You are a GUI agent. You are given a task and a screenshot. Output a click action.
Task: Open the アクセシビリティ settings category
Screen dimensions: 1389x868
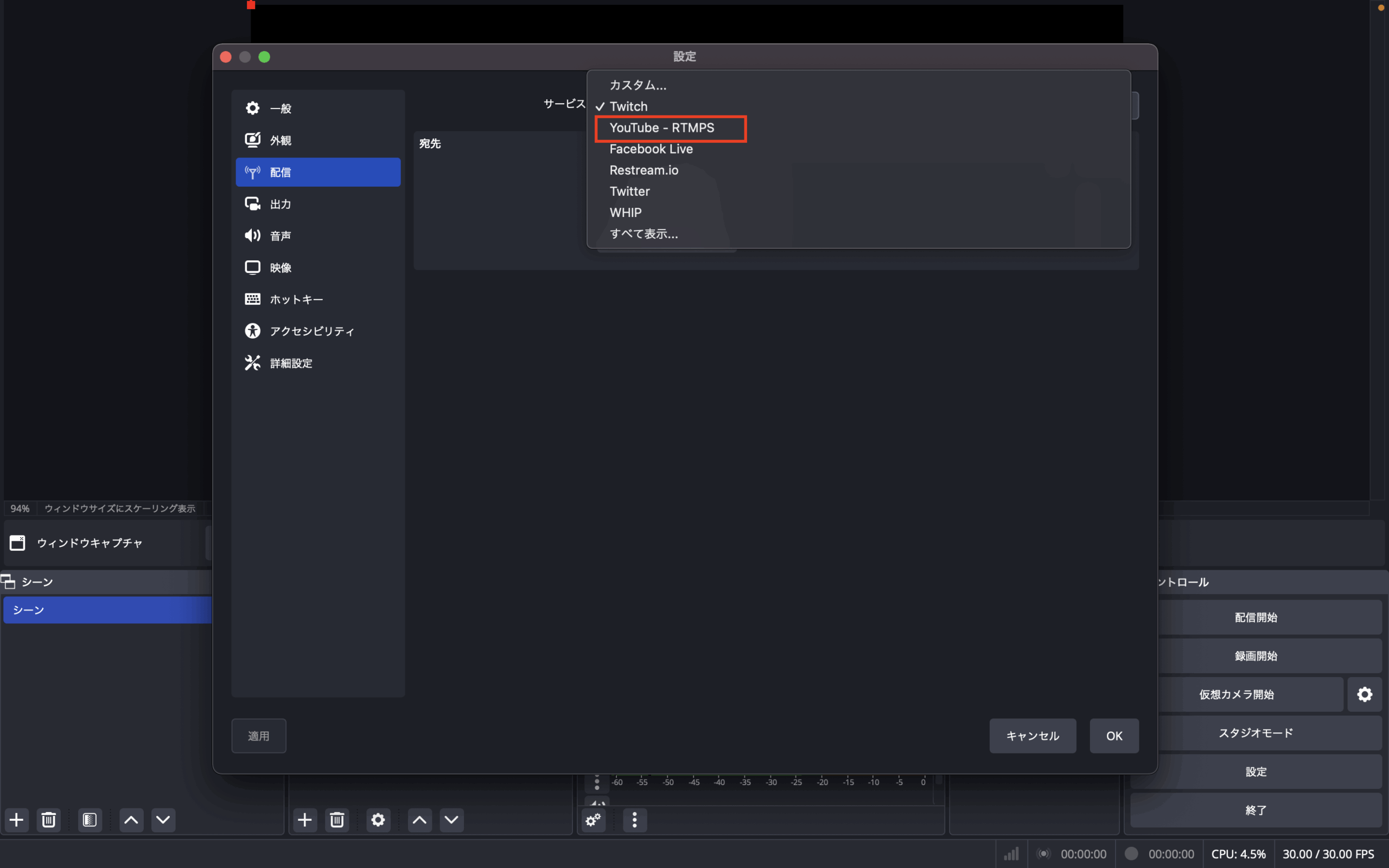click(x=318, y=331)
